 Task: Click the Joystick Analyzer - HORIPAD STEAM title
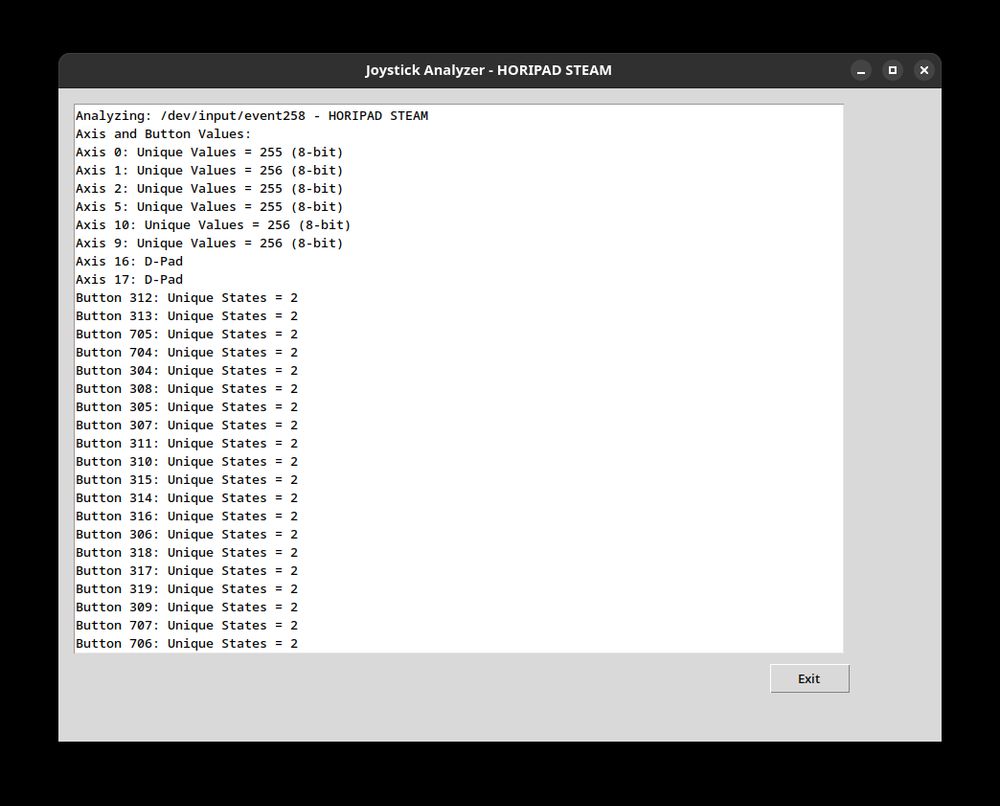click(489, 70)
